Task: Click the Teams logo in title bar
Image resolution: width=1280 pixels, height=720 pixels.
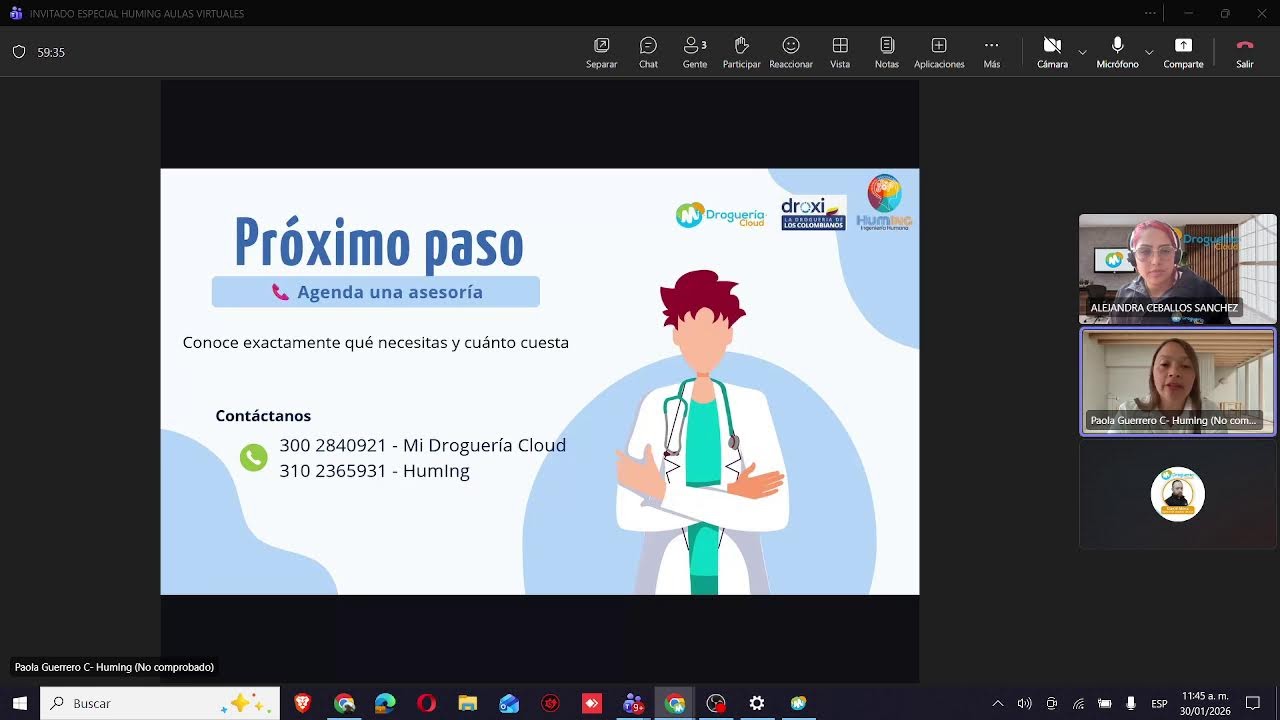Action: pyautogui.click(x=15, y=13)
